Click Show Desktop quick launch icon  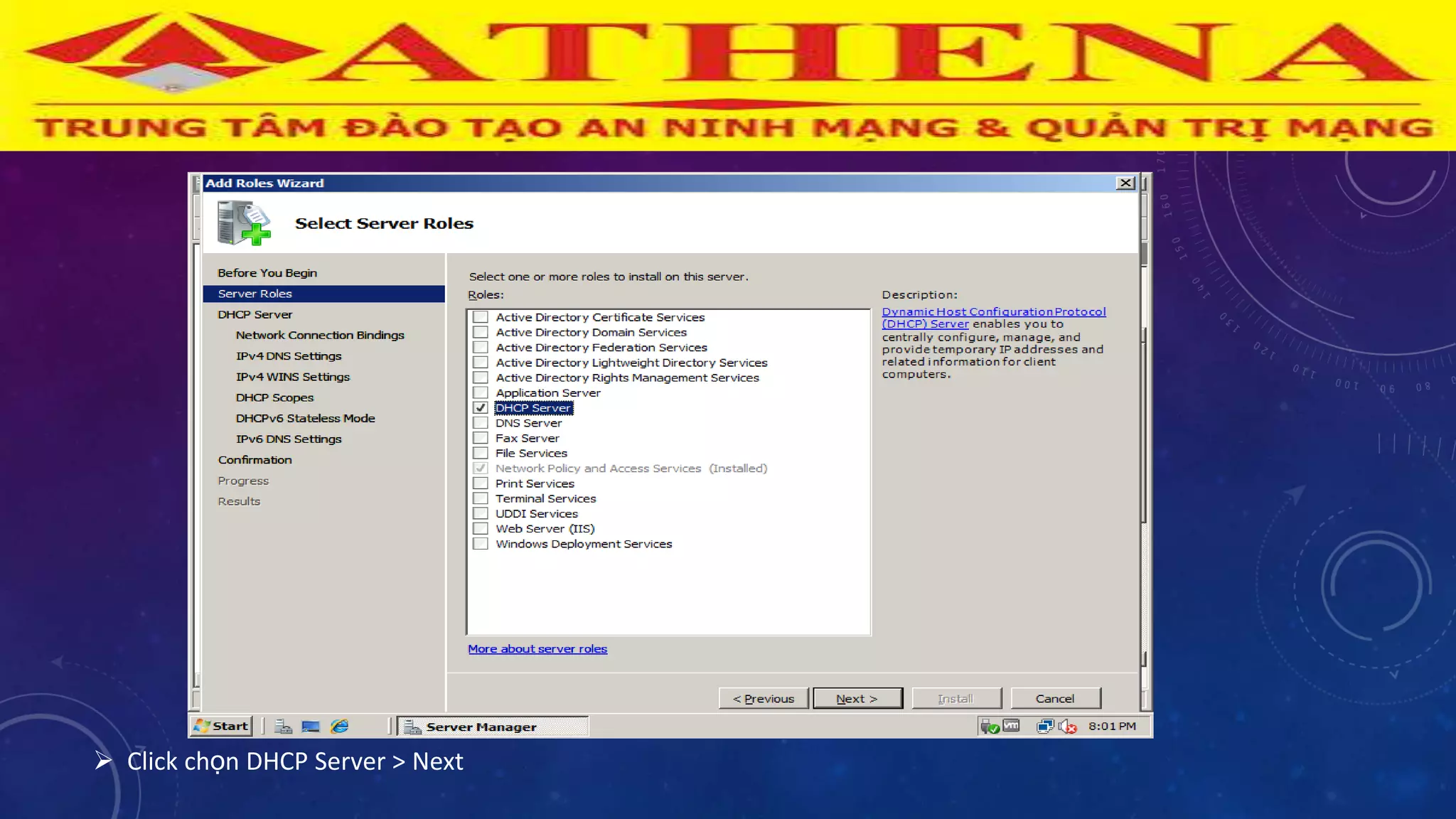(x=311, y=726)
